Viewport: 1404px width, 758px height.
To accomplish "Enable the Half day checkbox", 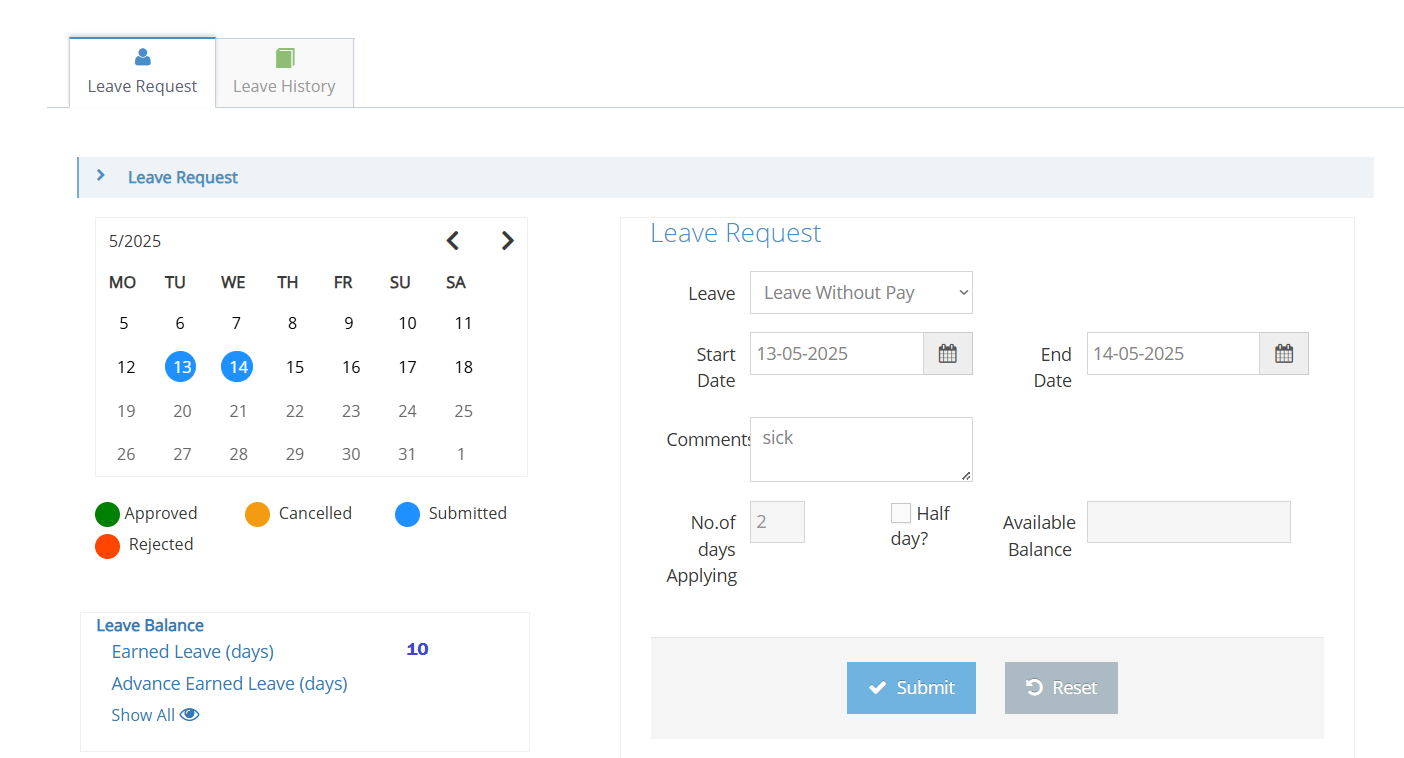I will click(x=901, y=513).
